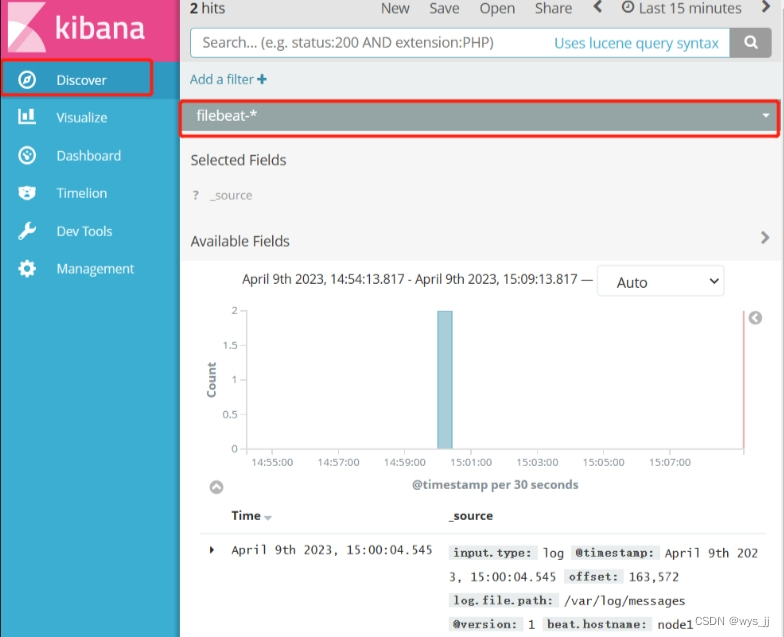This screenshot has height=637, width=784.
Task: Click the Kibana logo
Action: [75, 28]
